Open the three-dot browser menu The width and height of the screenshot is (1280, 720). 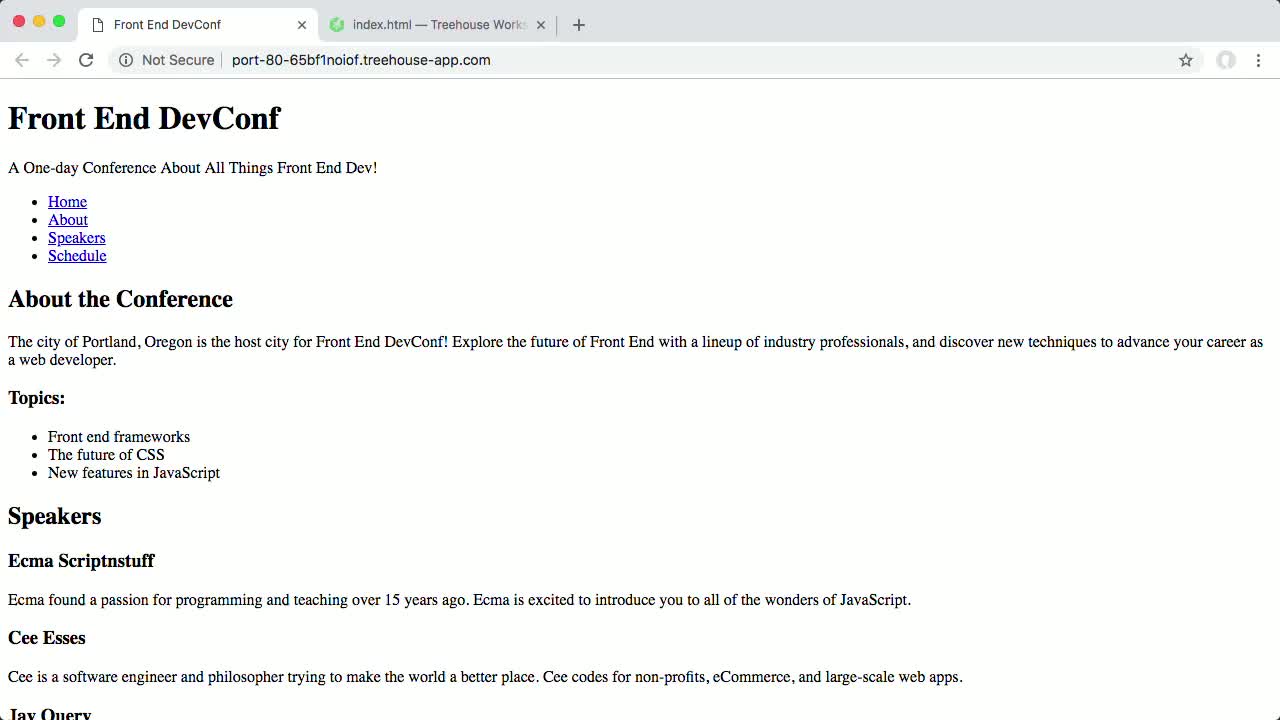(1259, 60)
